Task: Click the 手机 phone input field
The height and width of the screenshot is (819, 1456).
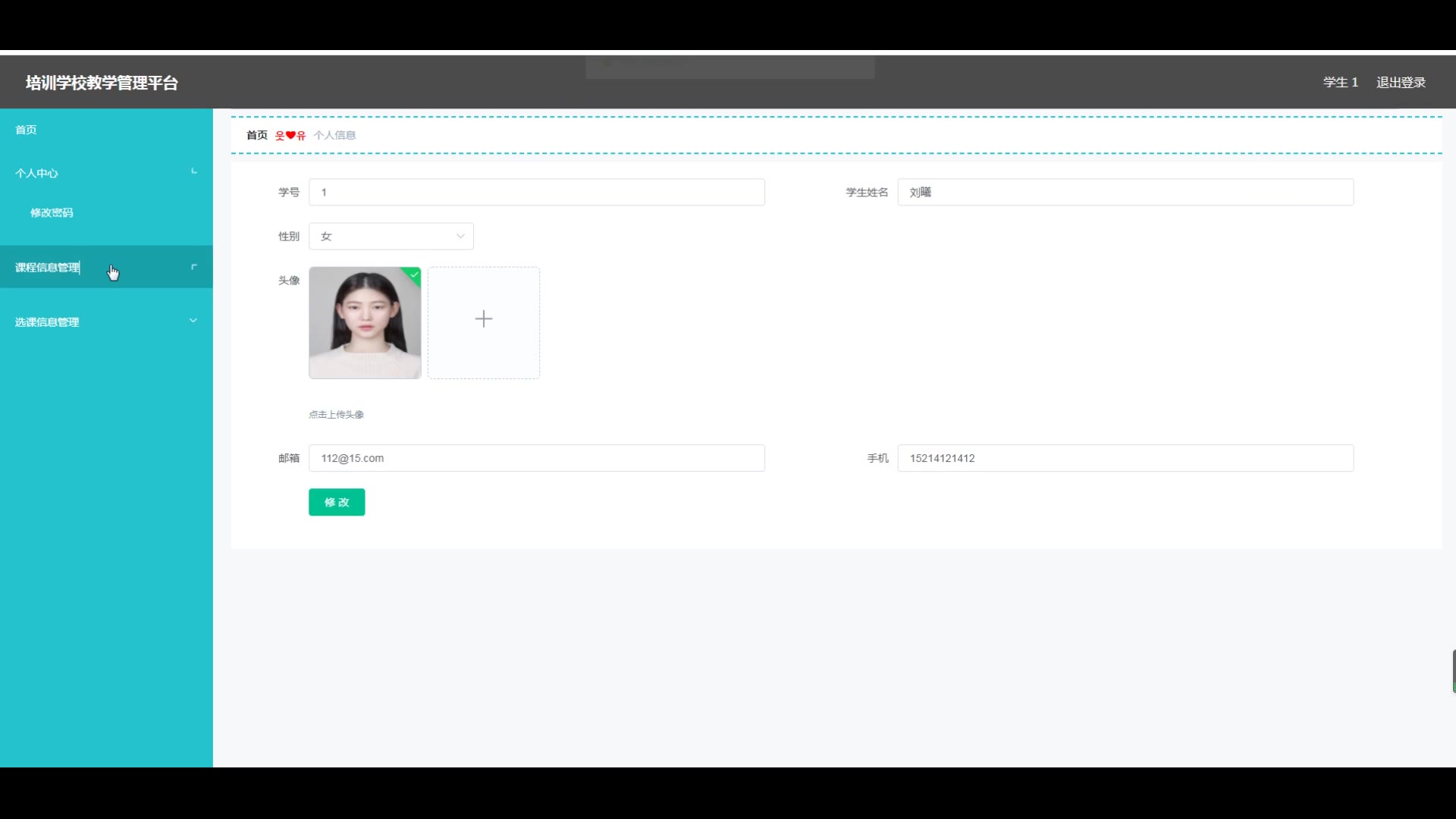Action: (x=1125, y=458)
